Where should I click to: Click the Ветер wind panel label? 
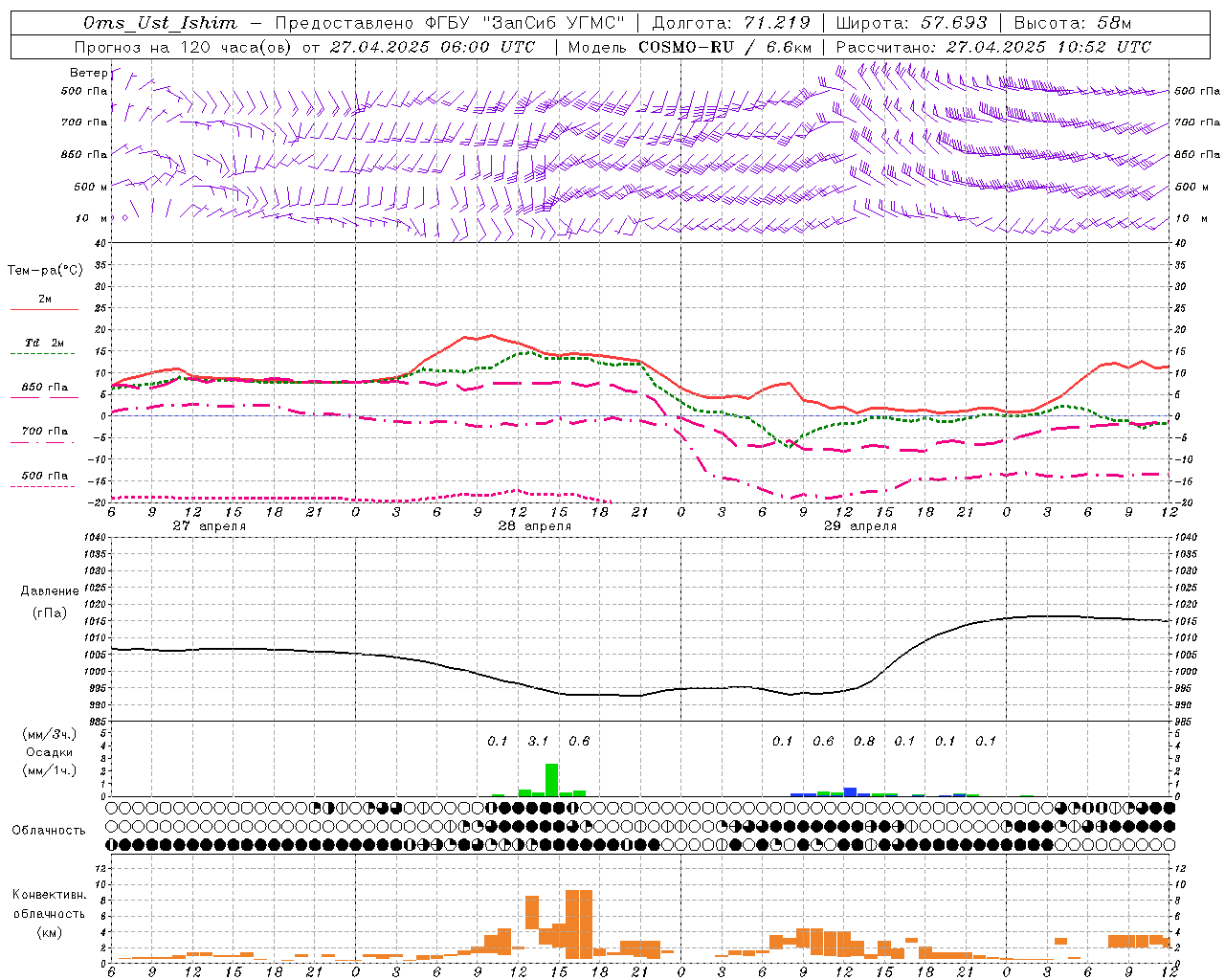89,73
